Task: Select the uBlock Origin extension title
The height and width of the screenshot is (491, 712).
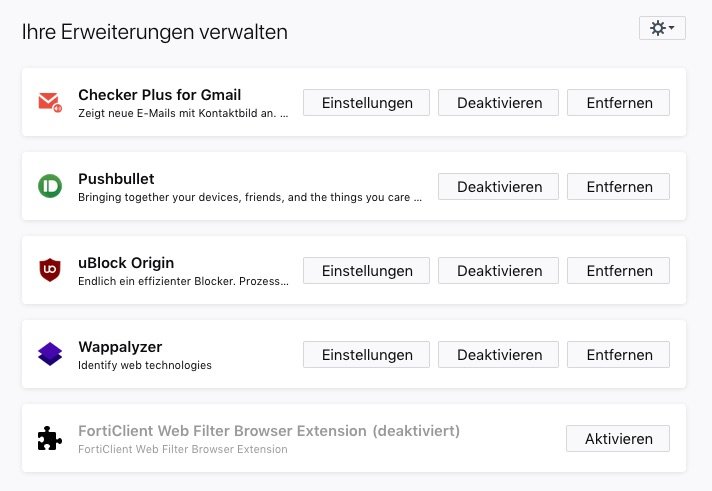Action: 126,263
